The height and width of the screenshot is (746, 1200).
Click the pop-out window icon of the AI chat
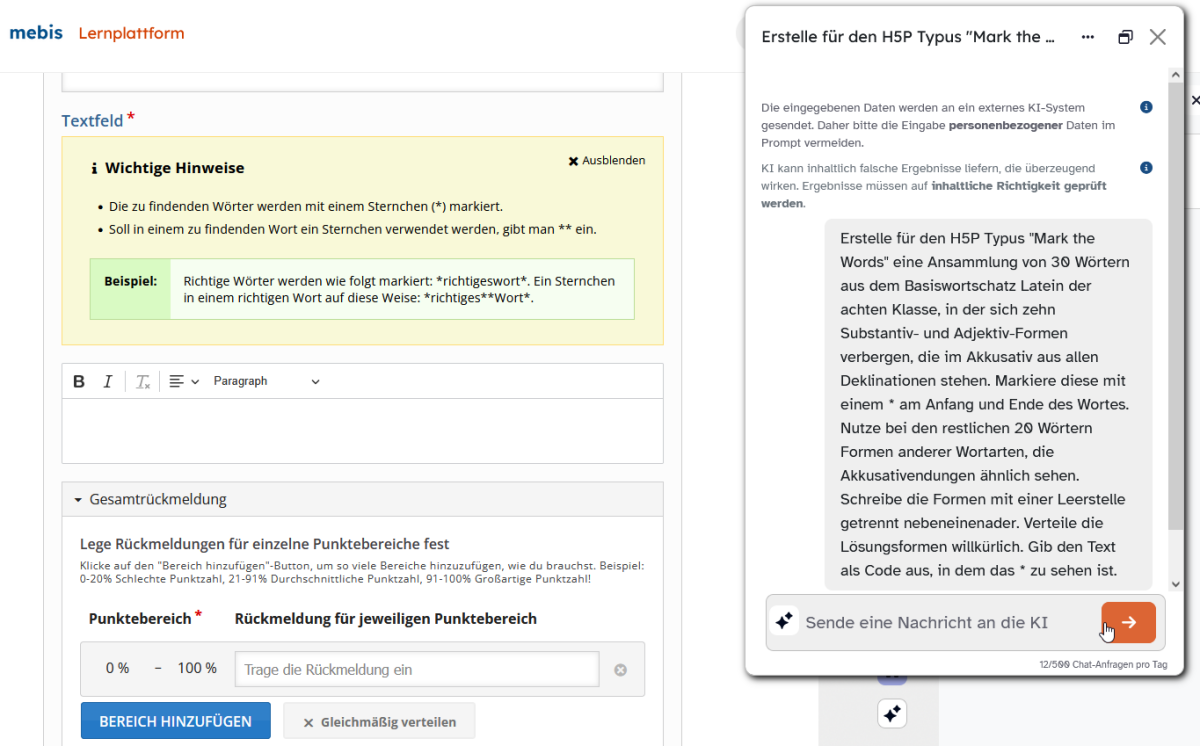[x=1125, y=37]
